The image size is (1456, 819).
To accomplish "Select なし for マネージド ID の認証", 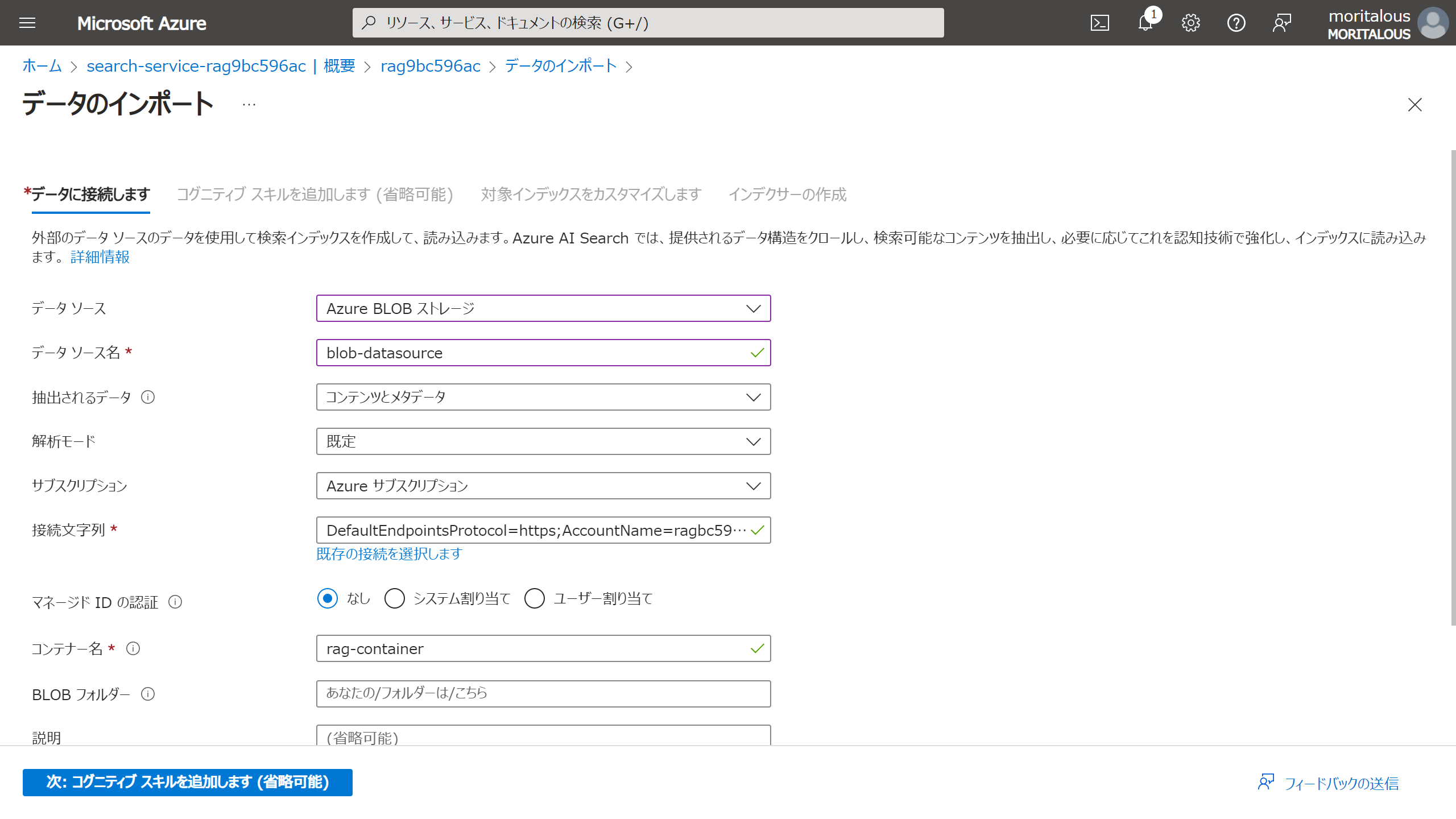I will [327, 598].
